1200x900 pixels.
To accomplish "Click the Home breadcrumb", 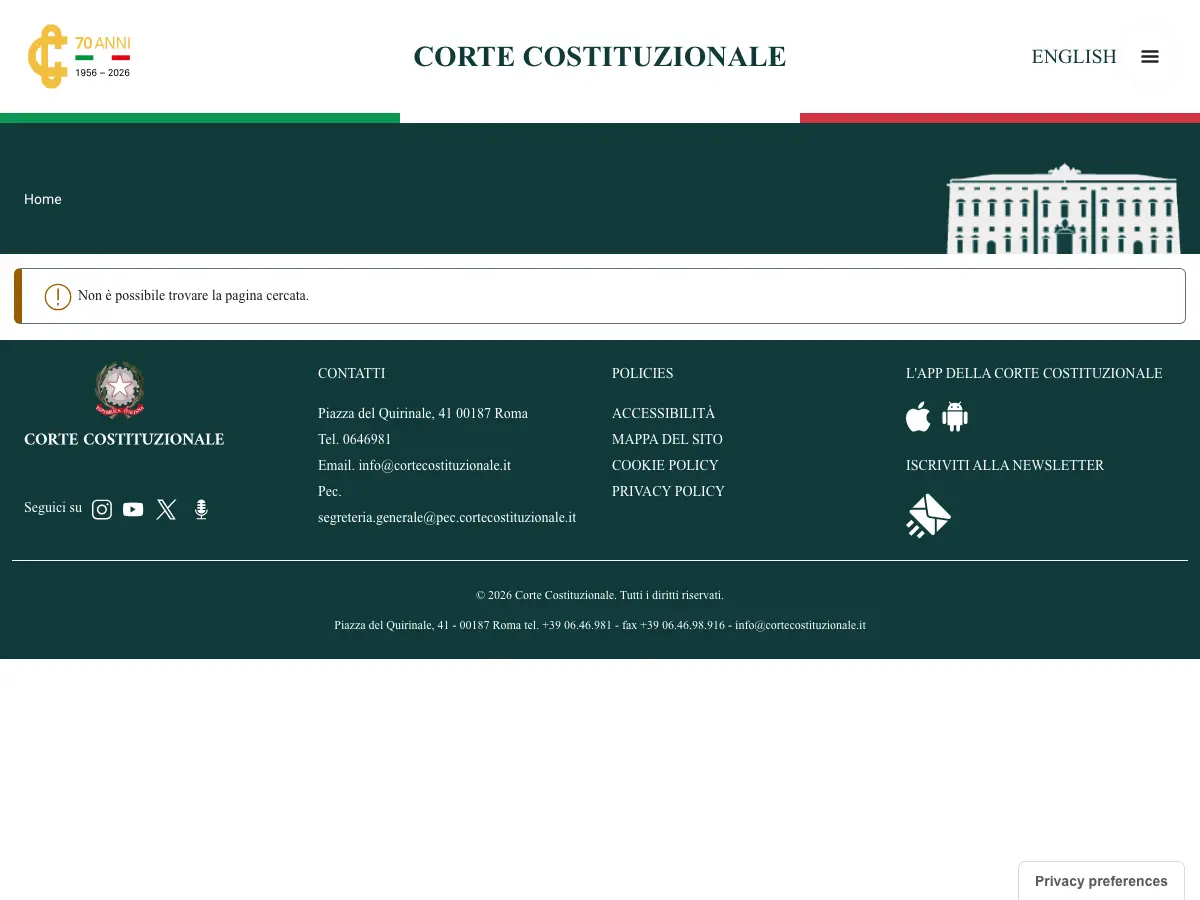I will (43, 200).
